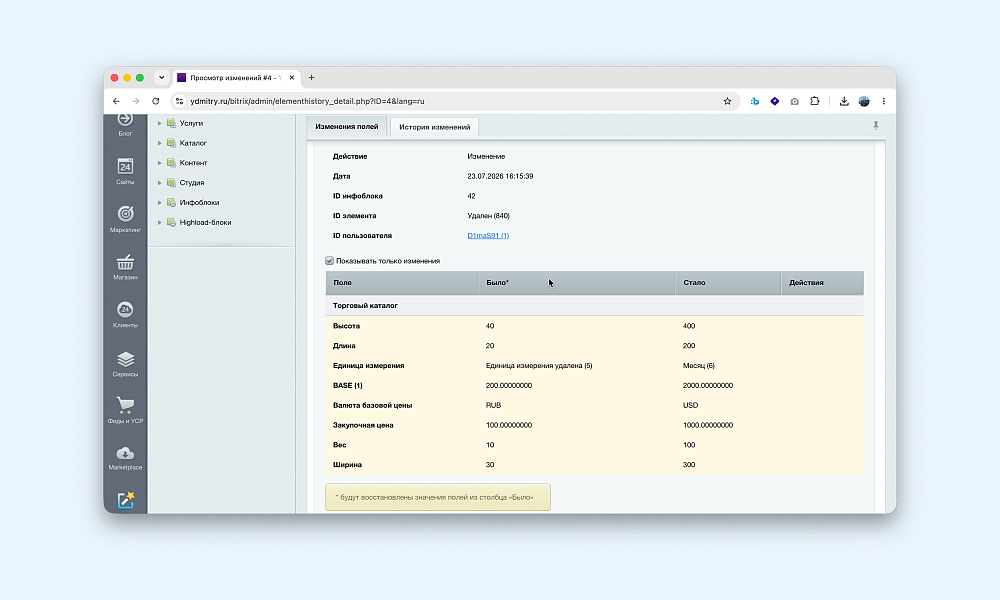Screen dimensions: 1000x600
Task: View site information icon in address bar
Action: point(179,101)
